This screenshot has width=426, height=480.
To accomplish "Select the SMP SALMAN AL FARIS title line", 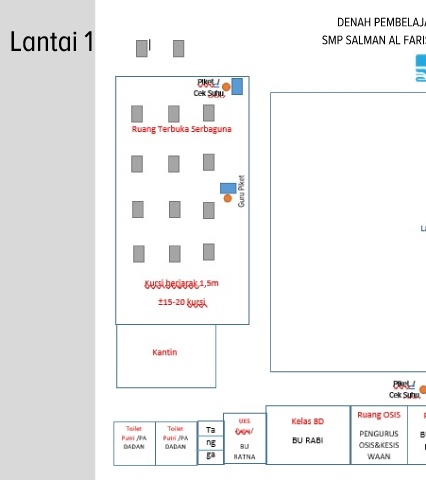I will click(374, 40).
